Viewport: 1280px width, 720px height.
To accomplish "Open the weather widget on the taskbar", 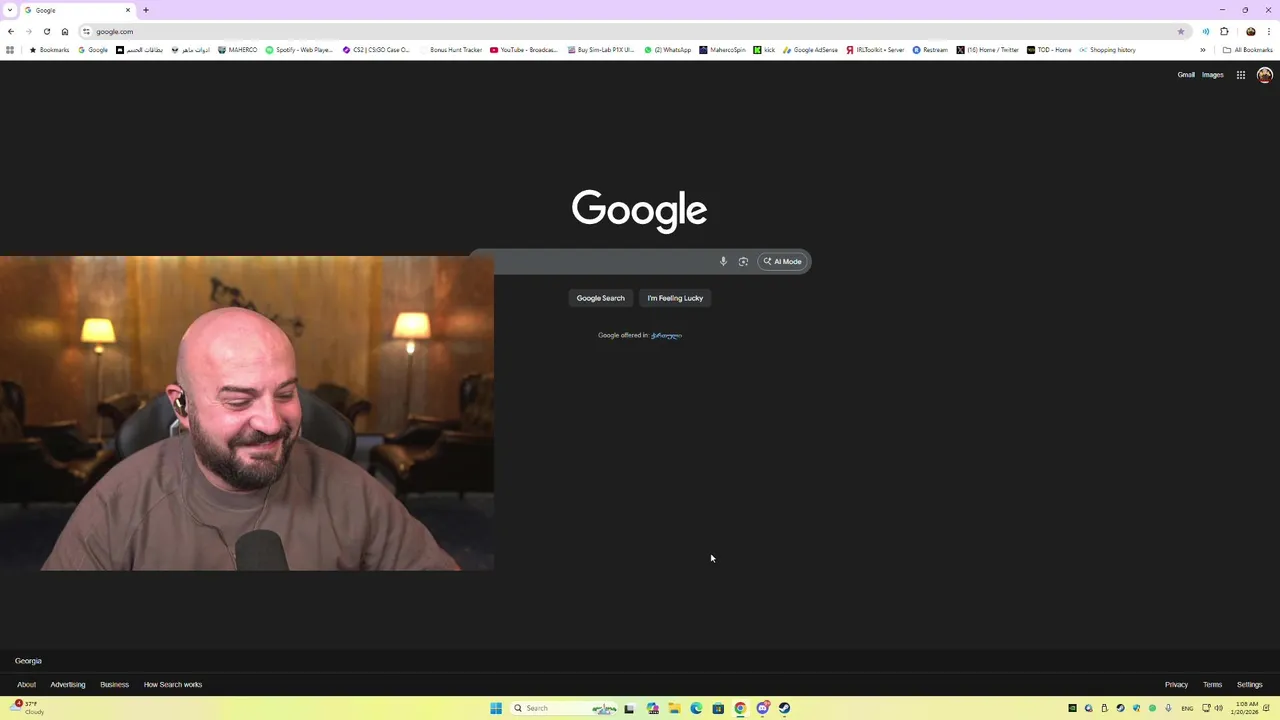I will [28, 708].
